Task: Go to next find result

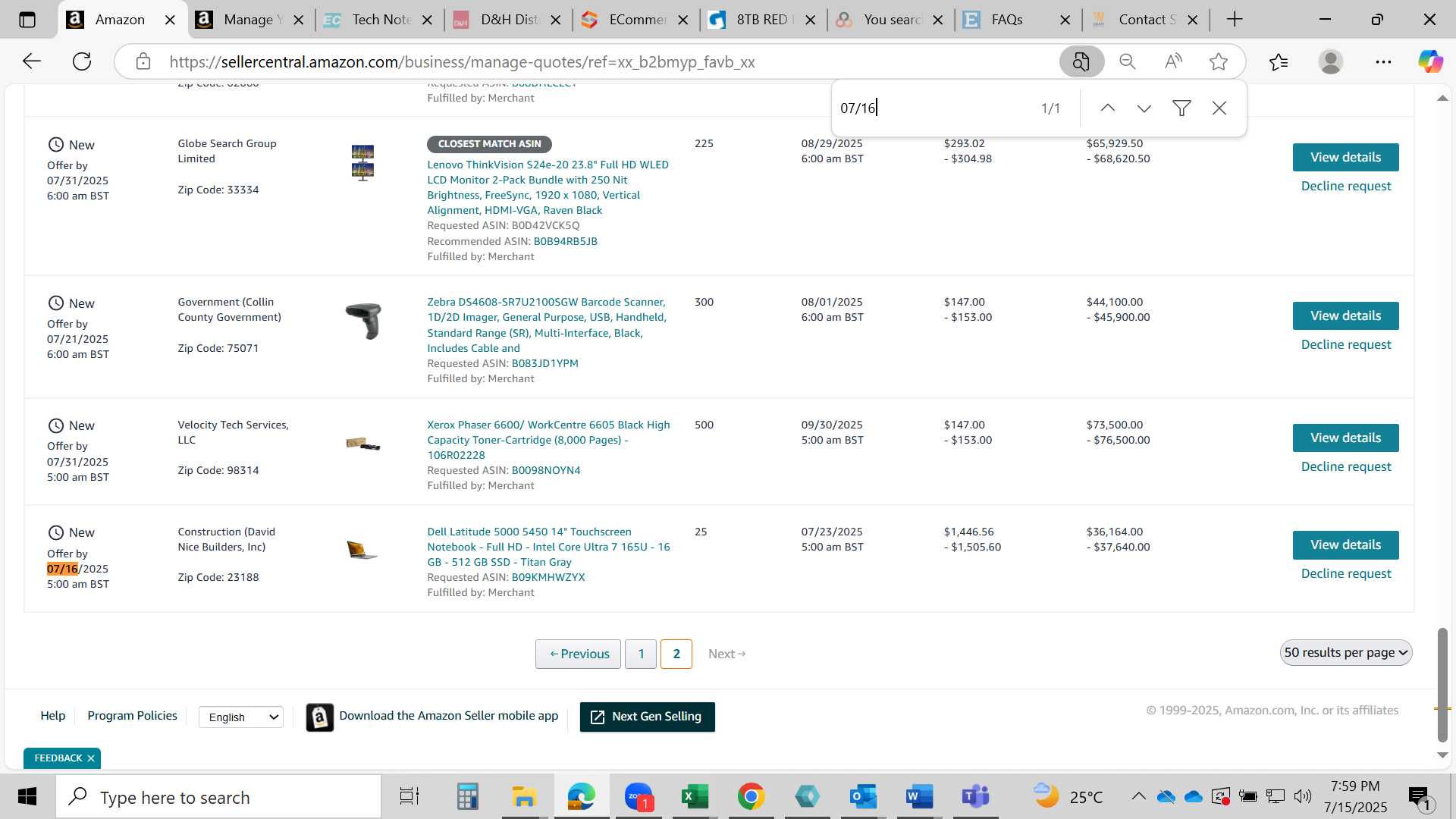Action: (1144, 108)
